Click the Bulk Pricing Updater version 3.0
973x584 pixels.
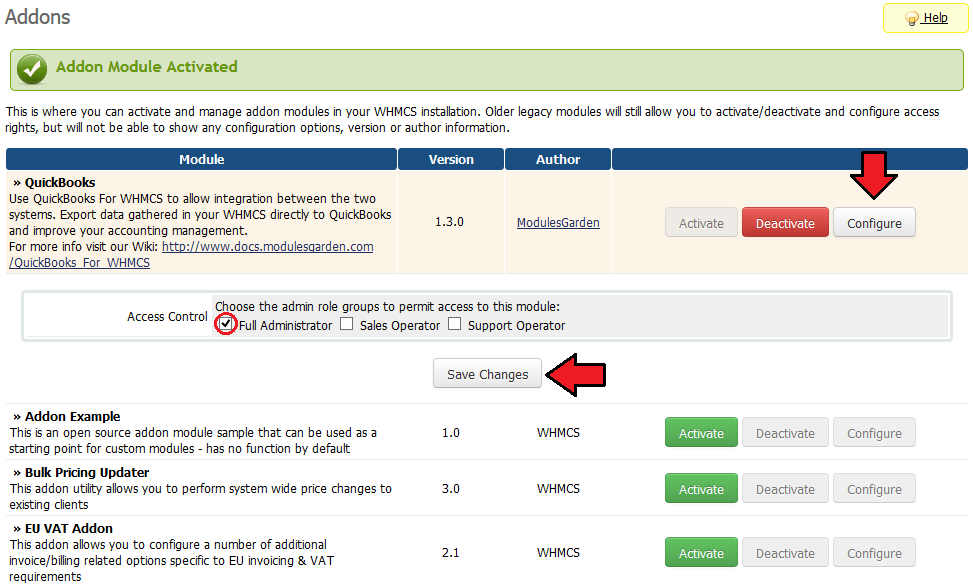tap(451, 488)
